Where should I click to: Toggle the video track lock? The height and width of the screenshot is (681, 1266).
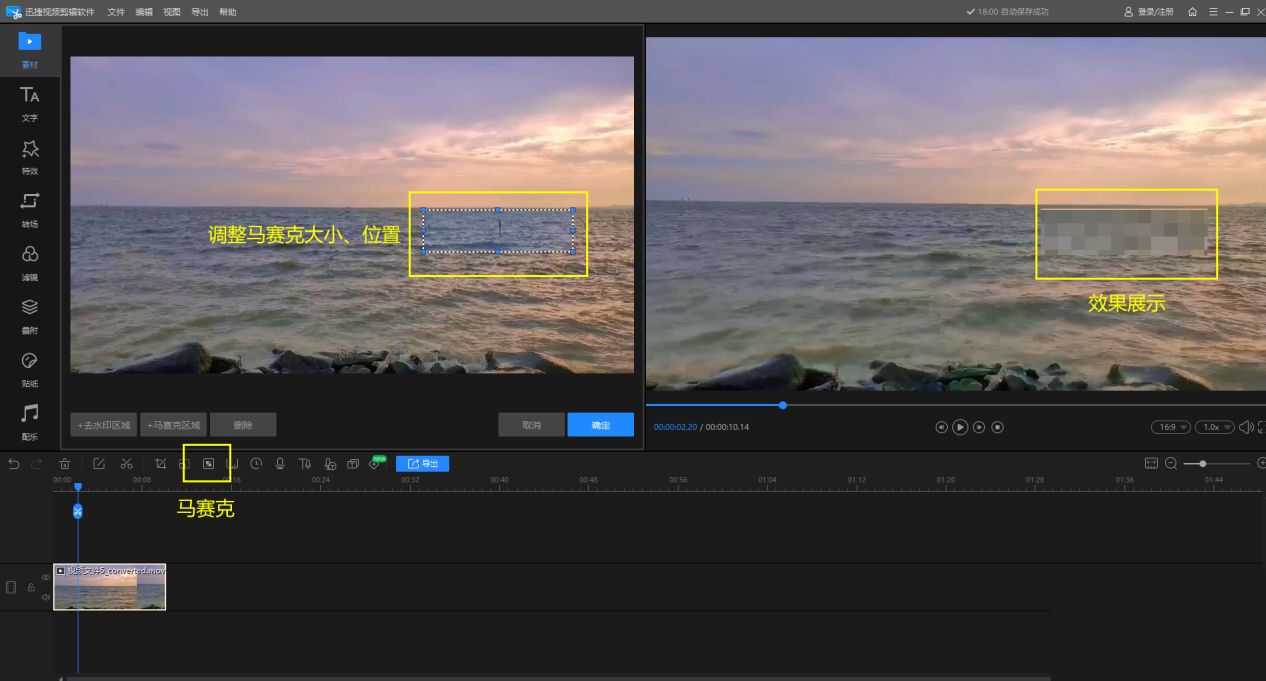31,587
